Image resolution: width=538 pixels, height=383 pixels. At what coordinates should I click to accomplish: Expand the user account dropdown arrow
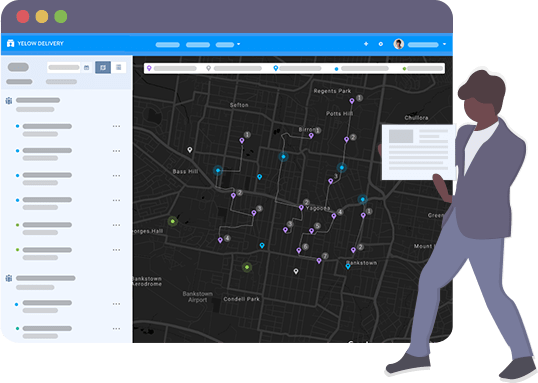tap(444, 44)
